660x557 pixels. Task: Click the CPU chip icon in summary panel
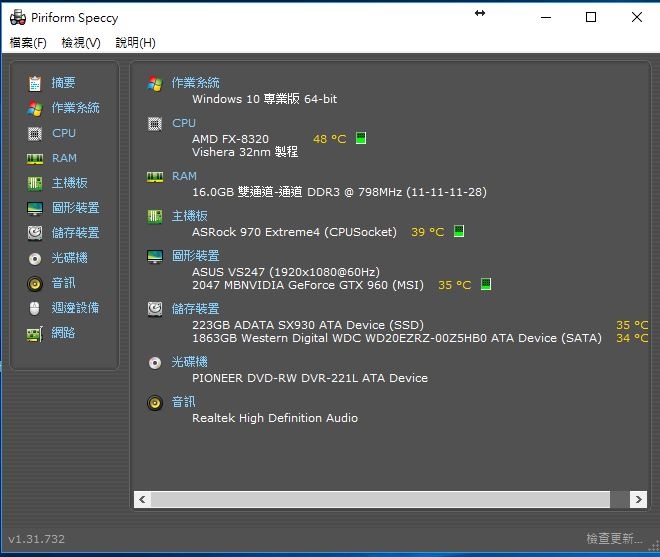point(154,124)
